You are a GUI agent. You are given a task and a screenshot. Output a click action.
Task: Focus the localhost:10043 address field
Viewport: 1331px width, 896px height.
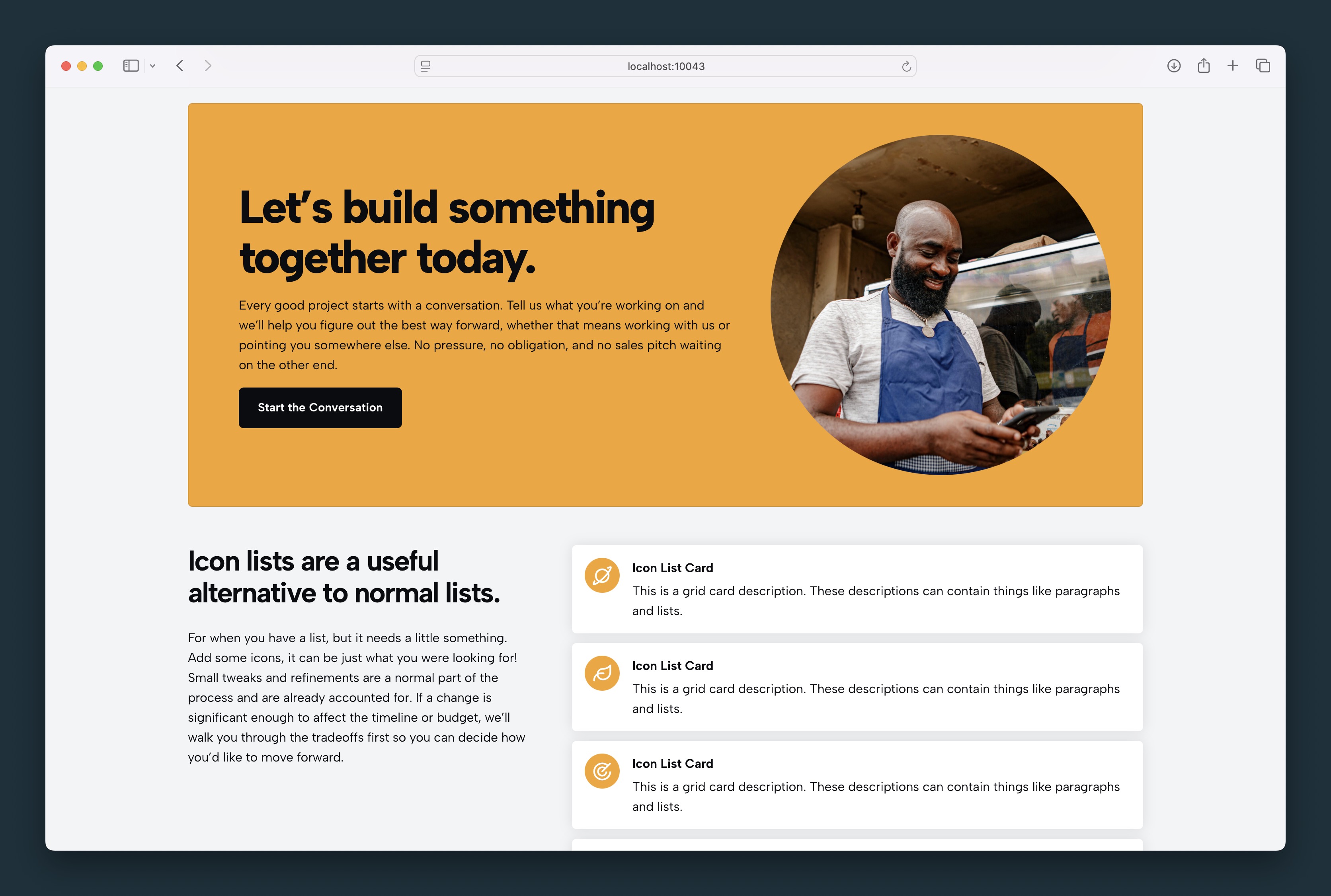(665, 66)
